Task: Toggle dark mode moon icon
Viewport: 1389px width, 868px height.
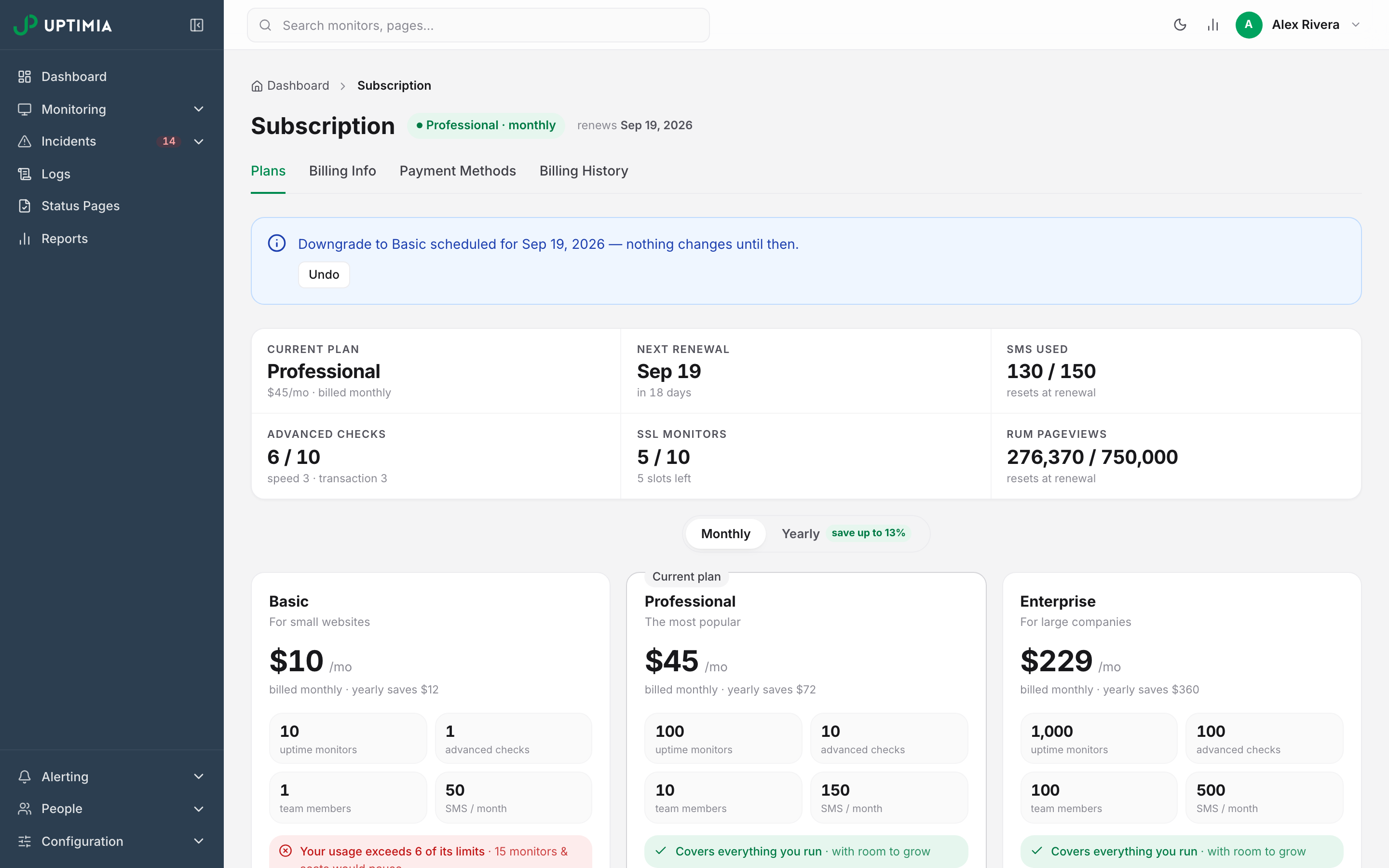Action: coord(1180,25)
